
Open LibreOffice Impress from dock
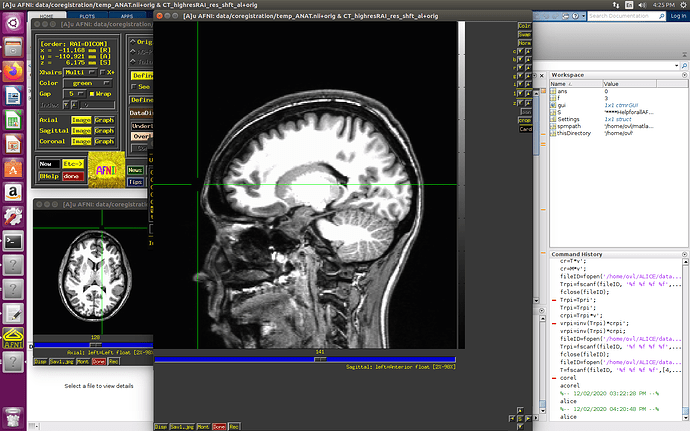(13, 144)
